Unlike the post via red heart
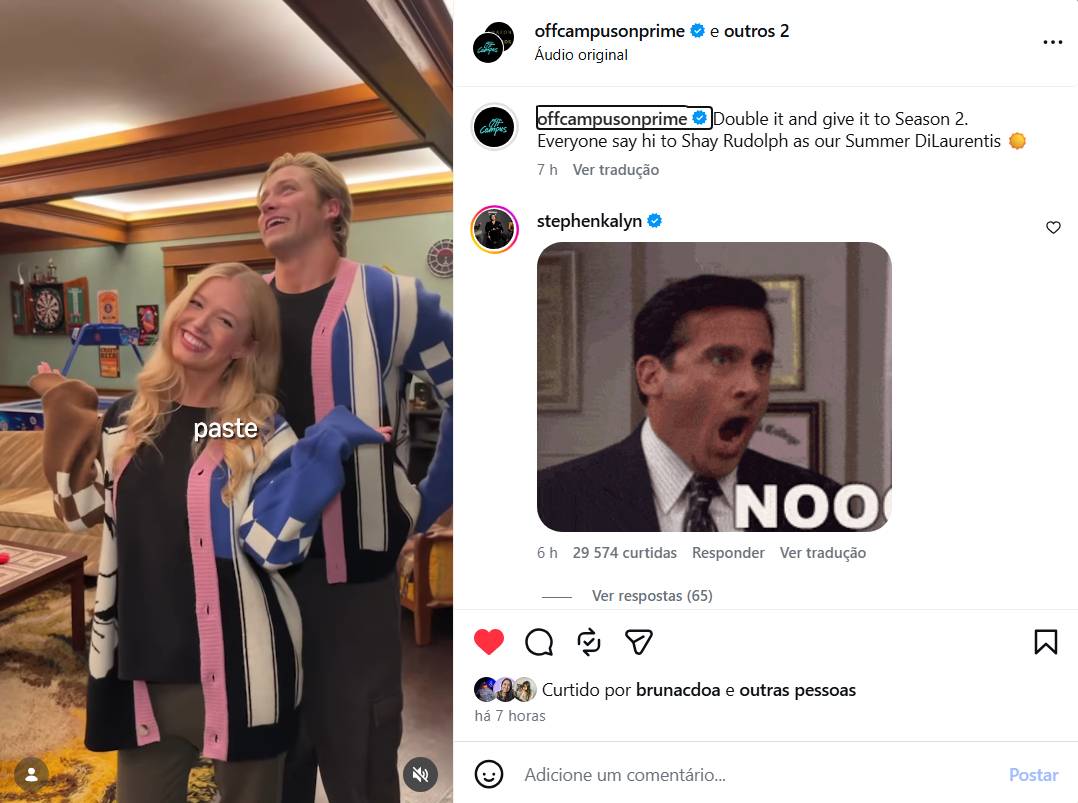This screenshot has width=1078, height=803. [x=489, y=642]
